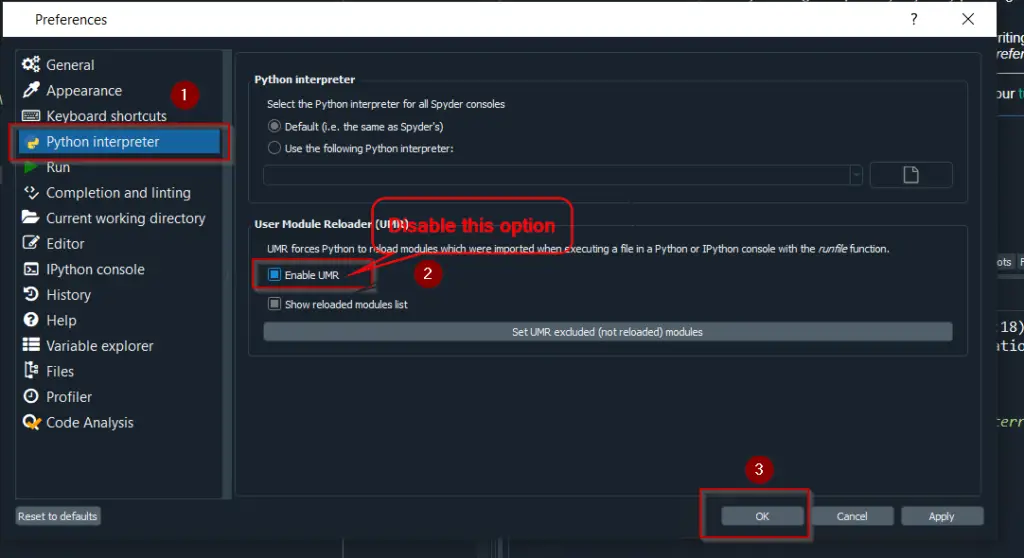Select Default interpreter radio button
This screenshot has width=1024, height=558.
(x=274, y=126)
